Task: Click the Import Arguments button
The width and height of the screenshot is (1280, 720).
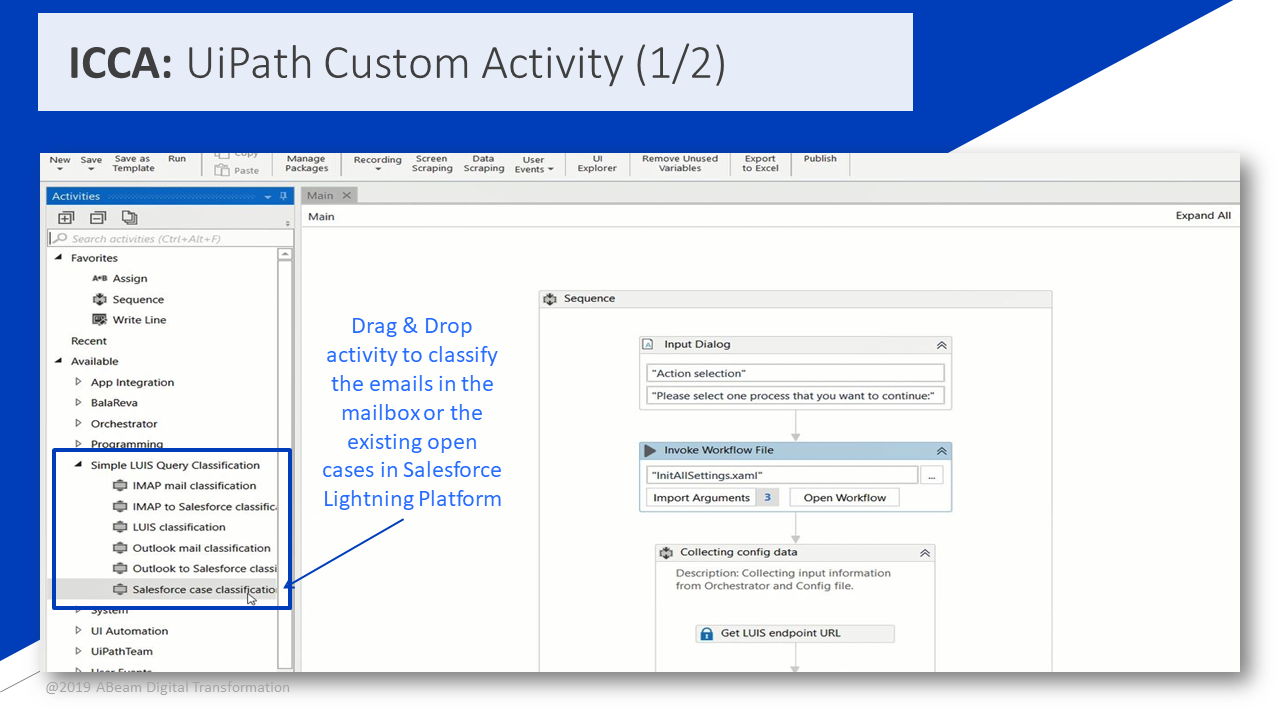Action: pyautogui.click(x=701, y=498)
